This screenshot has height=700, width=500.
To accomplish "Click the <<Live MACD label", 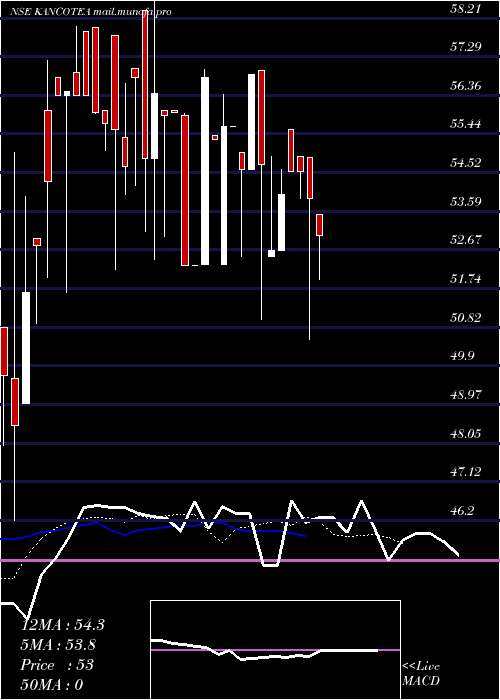I will pos(421,673).
